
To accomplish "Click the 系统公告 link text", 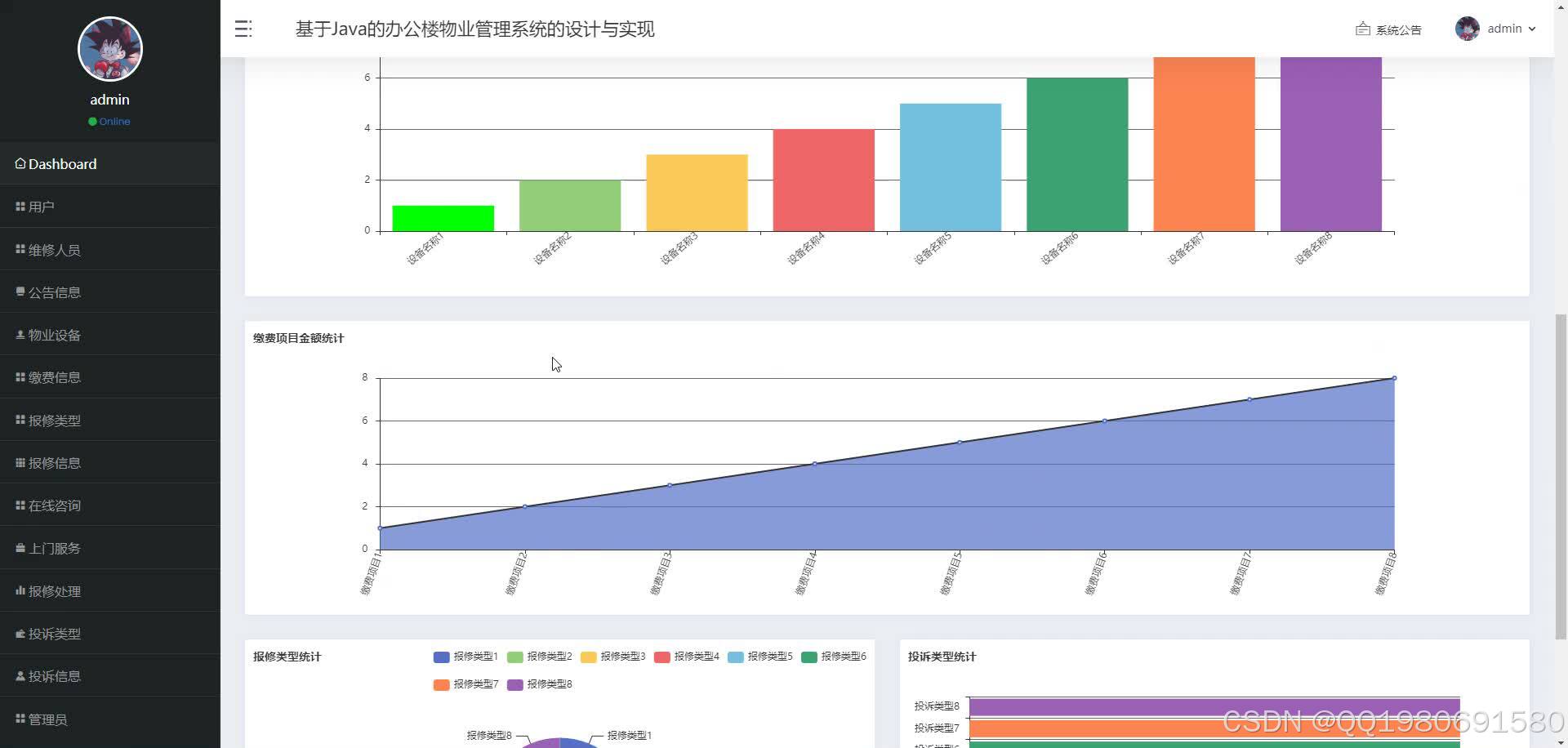I will pyautogui.click(x=1398, y=30).
